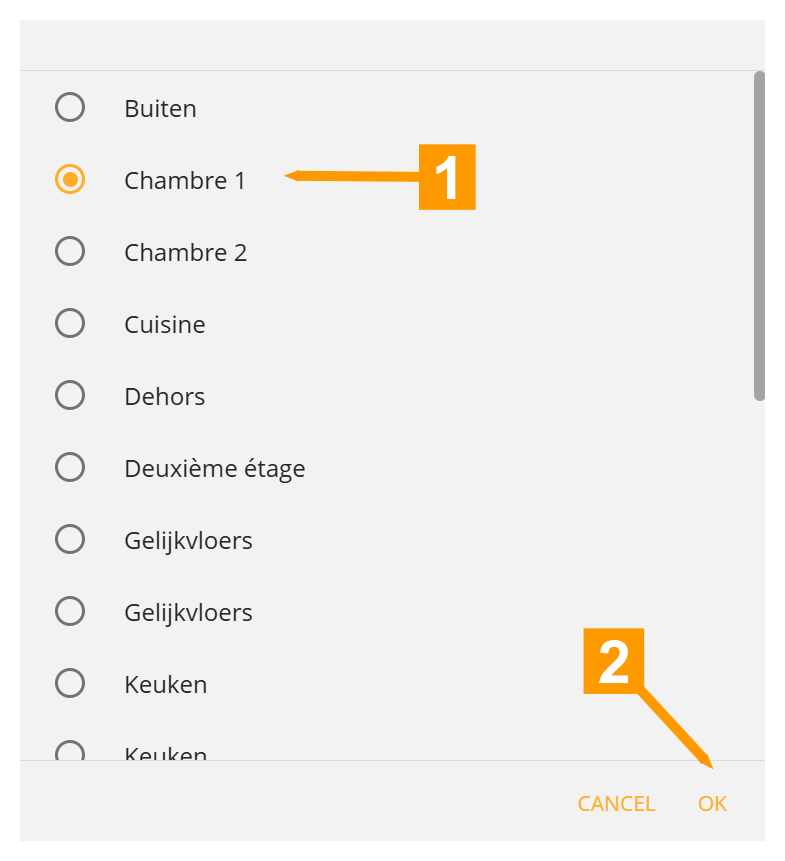The height and width of the screenshot is (861, 785).
Task: Pick the Deuxième étage option
Action: click(70, 467)
